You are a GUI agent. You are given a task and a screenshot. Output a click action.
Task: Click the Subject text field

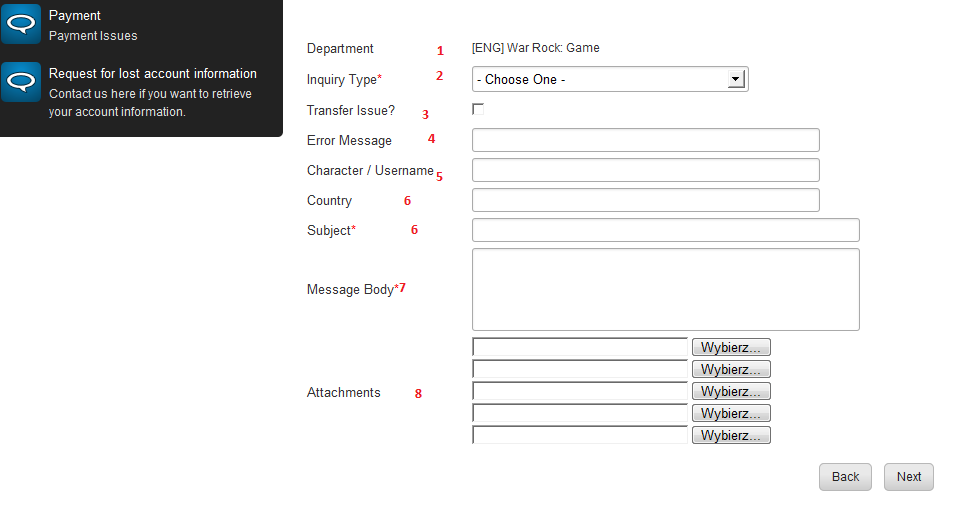(666, 230)
